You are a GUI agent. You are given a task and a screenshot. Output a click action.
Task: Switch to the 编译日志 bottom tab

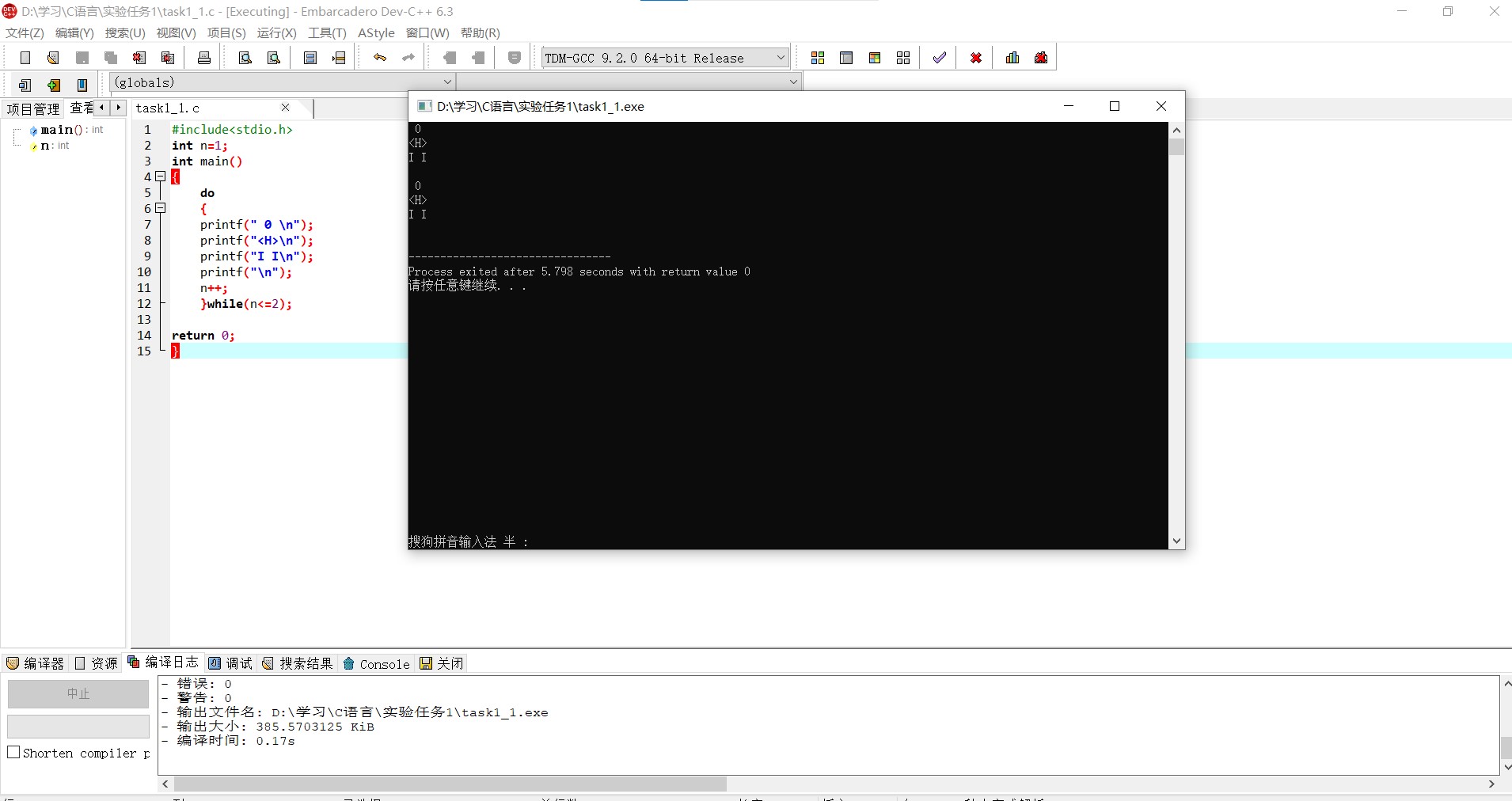(x=164, y=662)
